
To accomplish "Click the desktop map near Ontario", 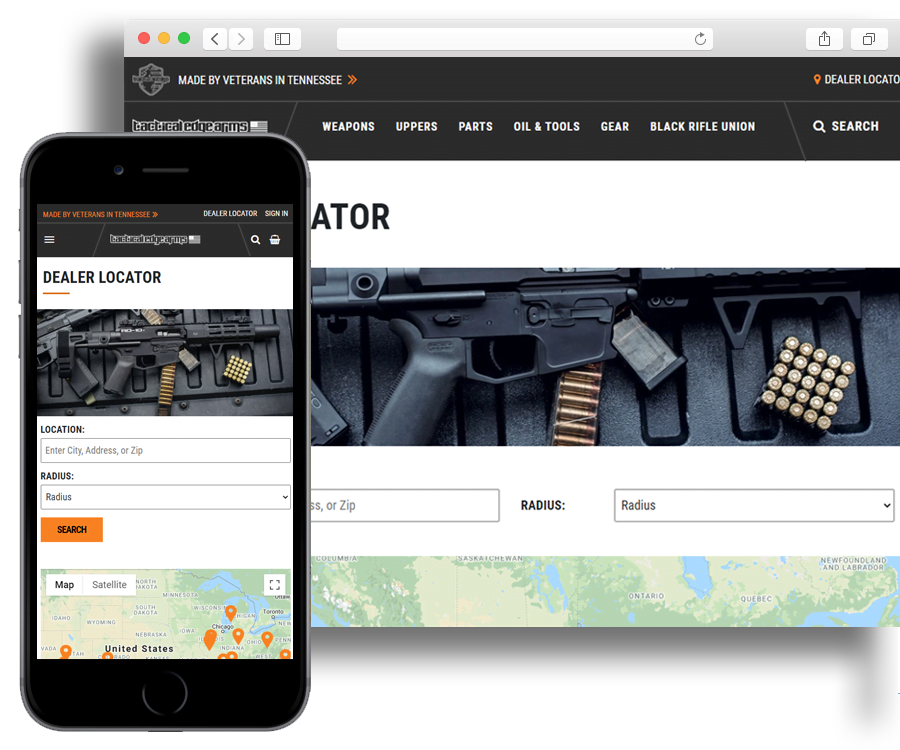I will [x=646, y=596].
